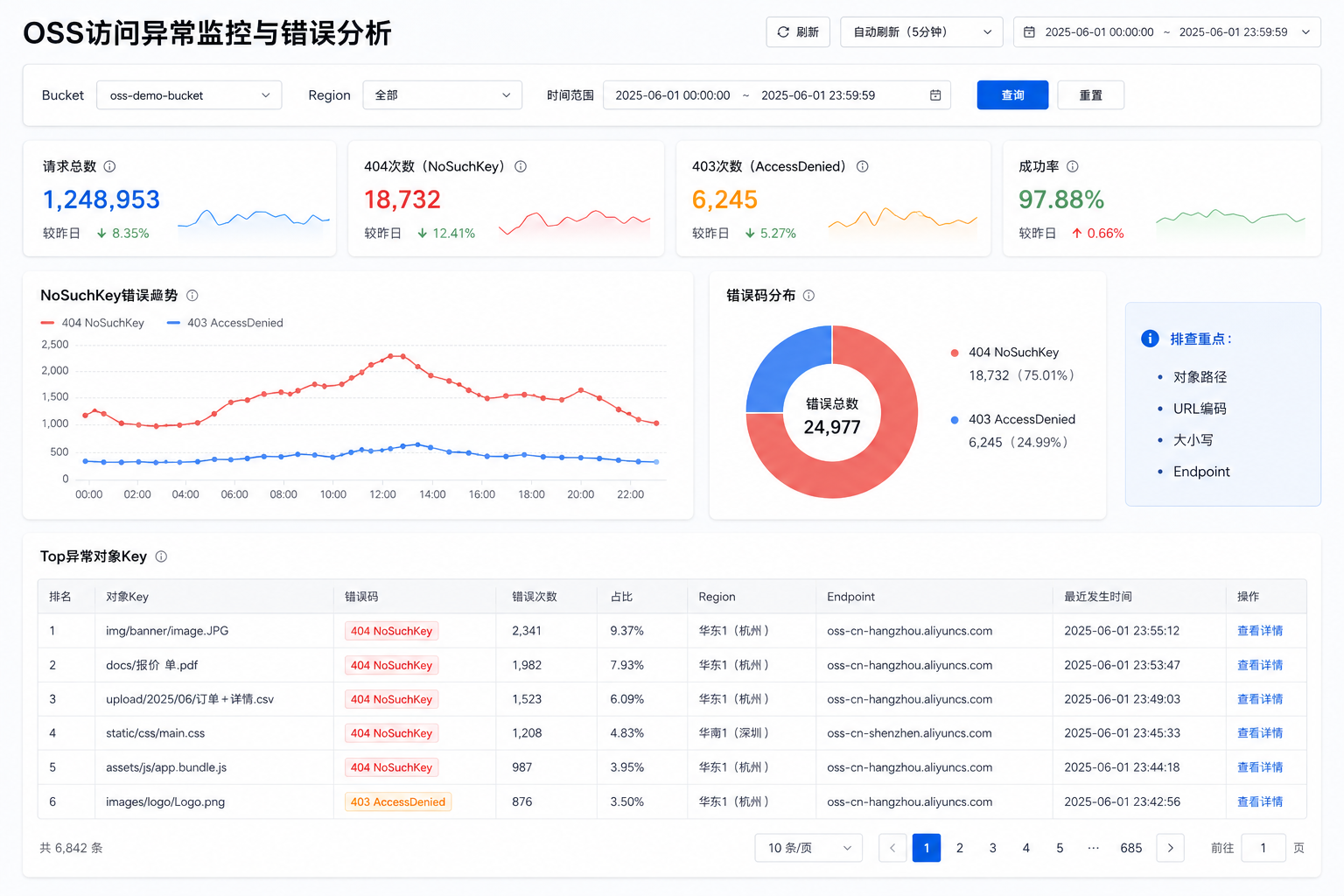Click the refresh icon in 刷新 button

click(783, 31)
